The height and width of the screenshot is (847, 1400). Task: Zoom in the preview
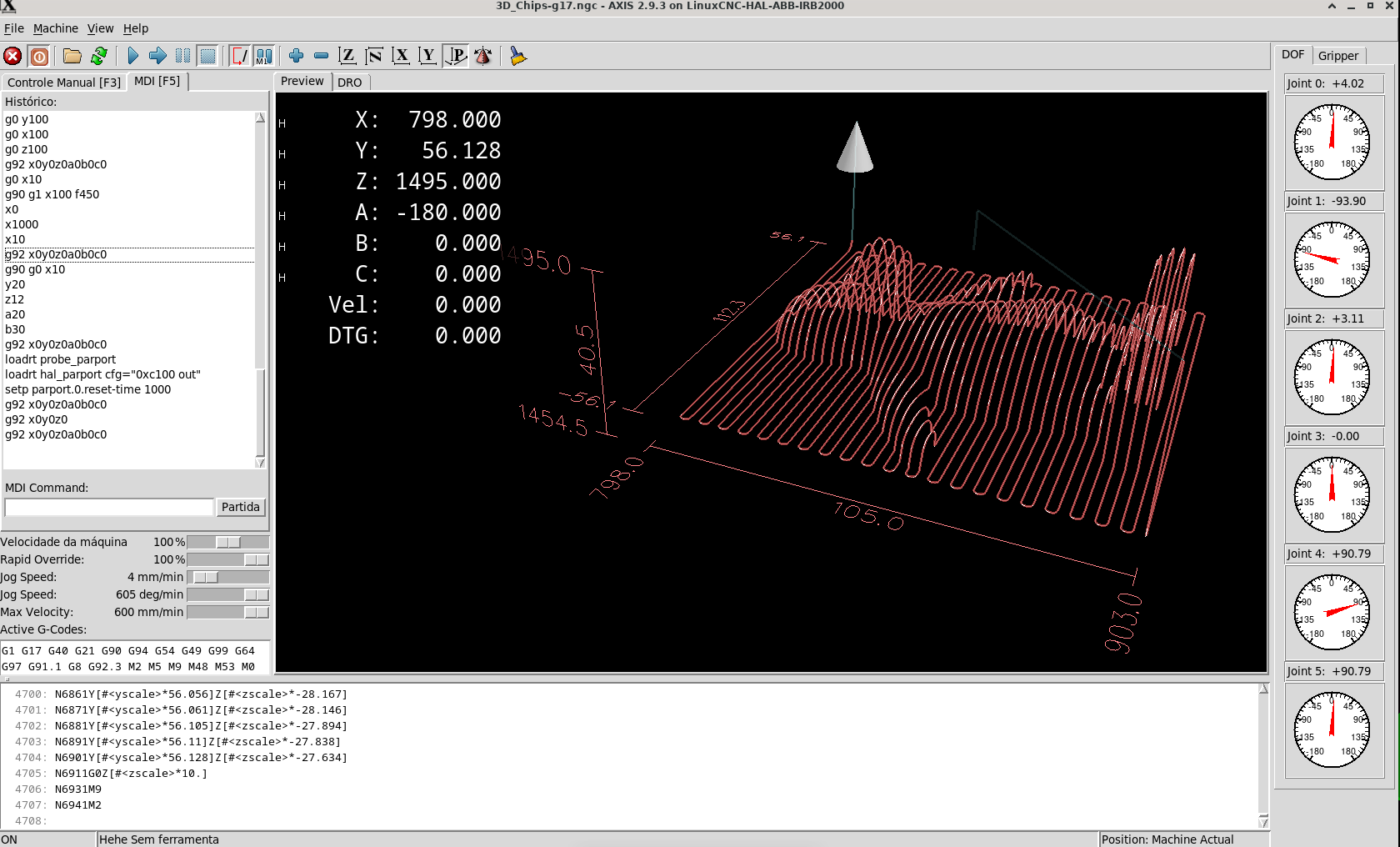pos(296,56)
